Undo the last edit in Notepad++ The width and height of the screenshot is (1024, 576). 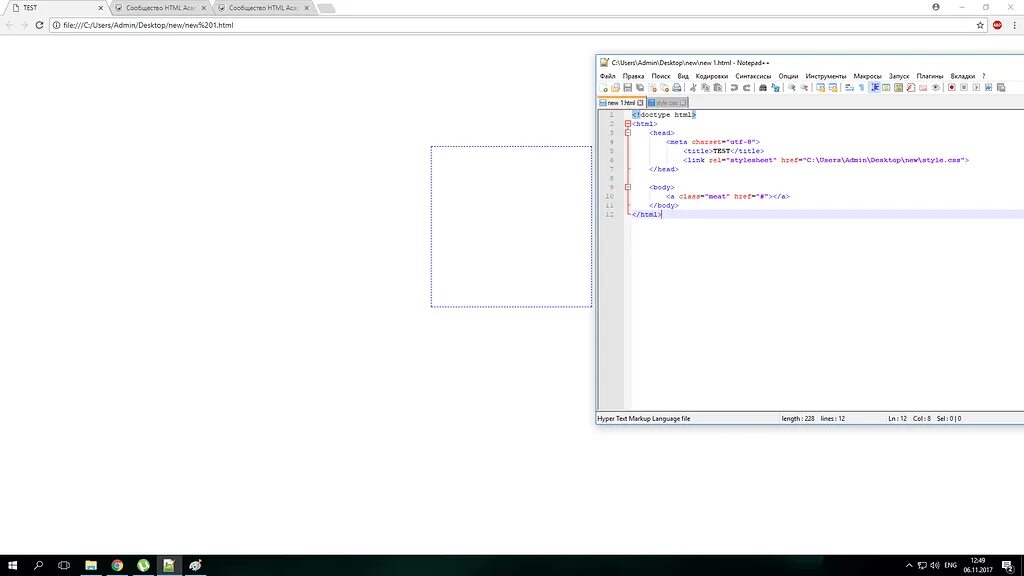point(734,88)
